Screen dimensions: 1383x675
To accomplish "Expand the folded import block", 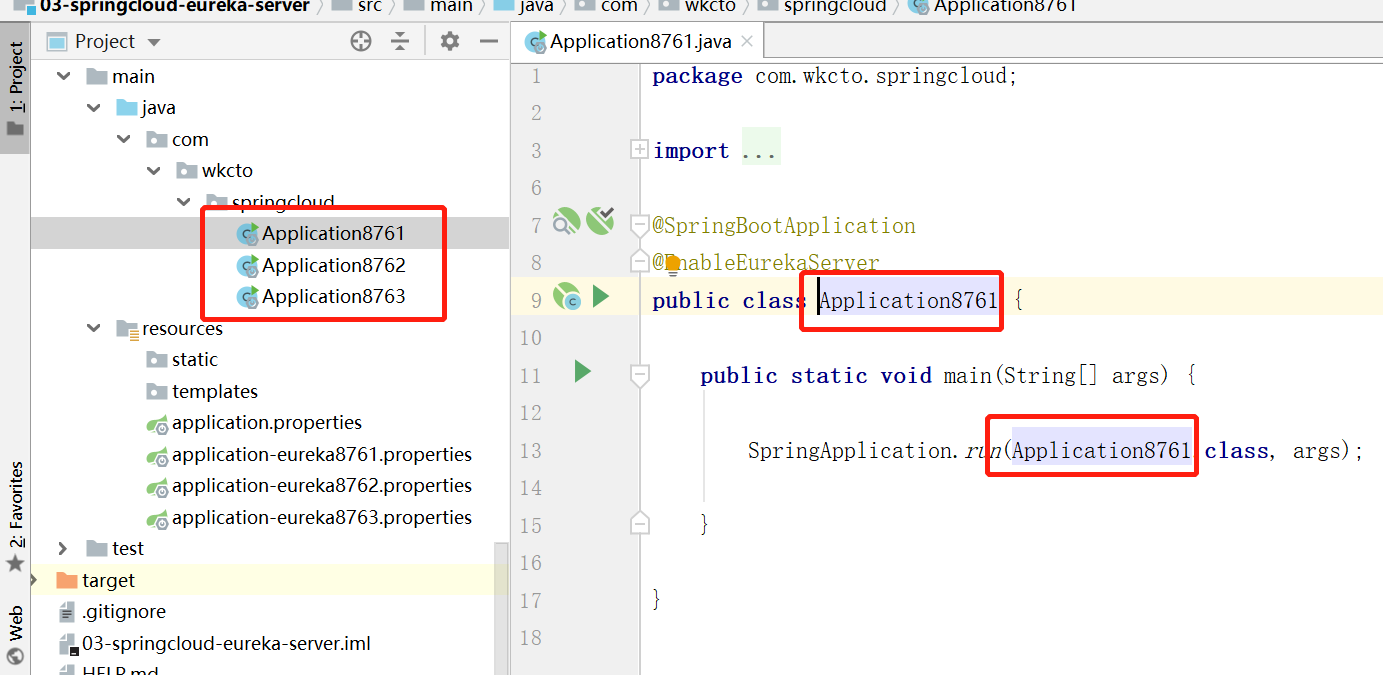I will pos(639,149).
